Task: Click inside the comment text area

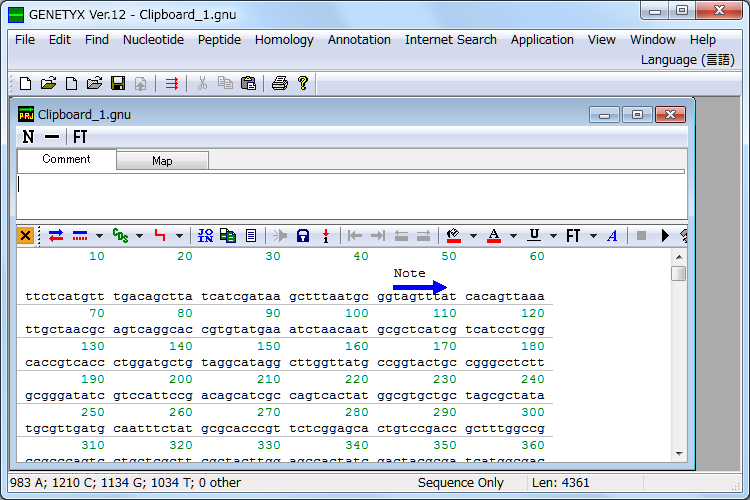Action: (352, 196)
